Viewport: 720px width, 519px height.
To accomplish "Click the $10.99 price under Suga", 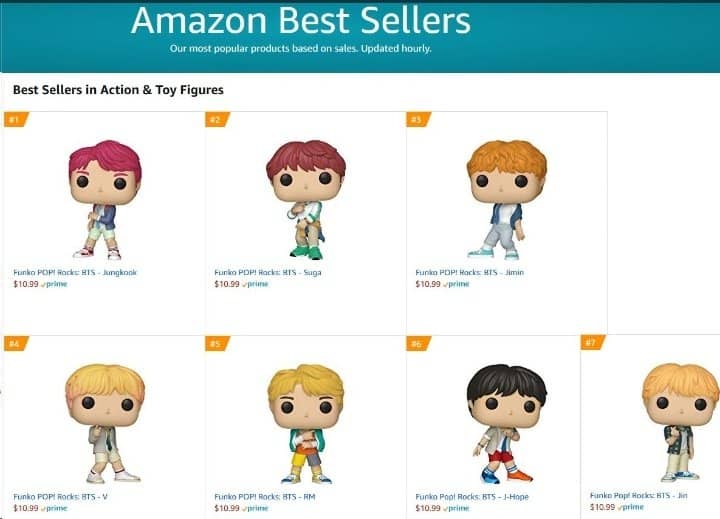I will point(226,284).
